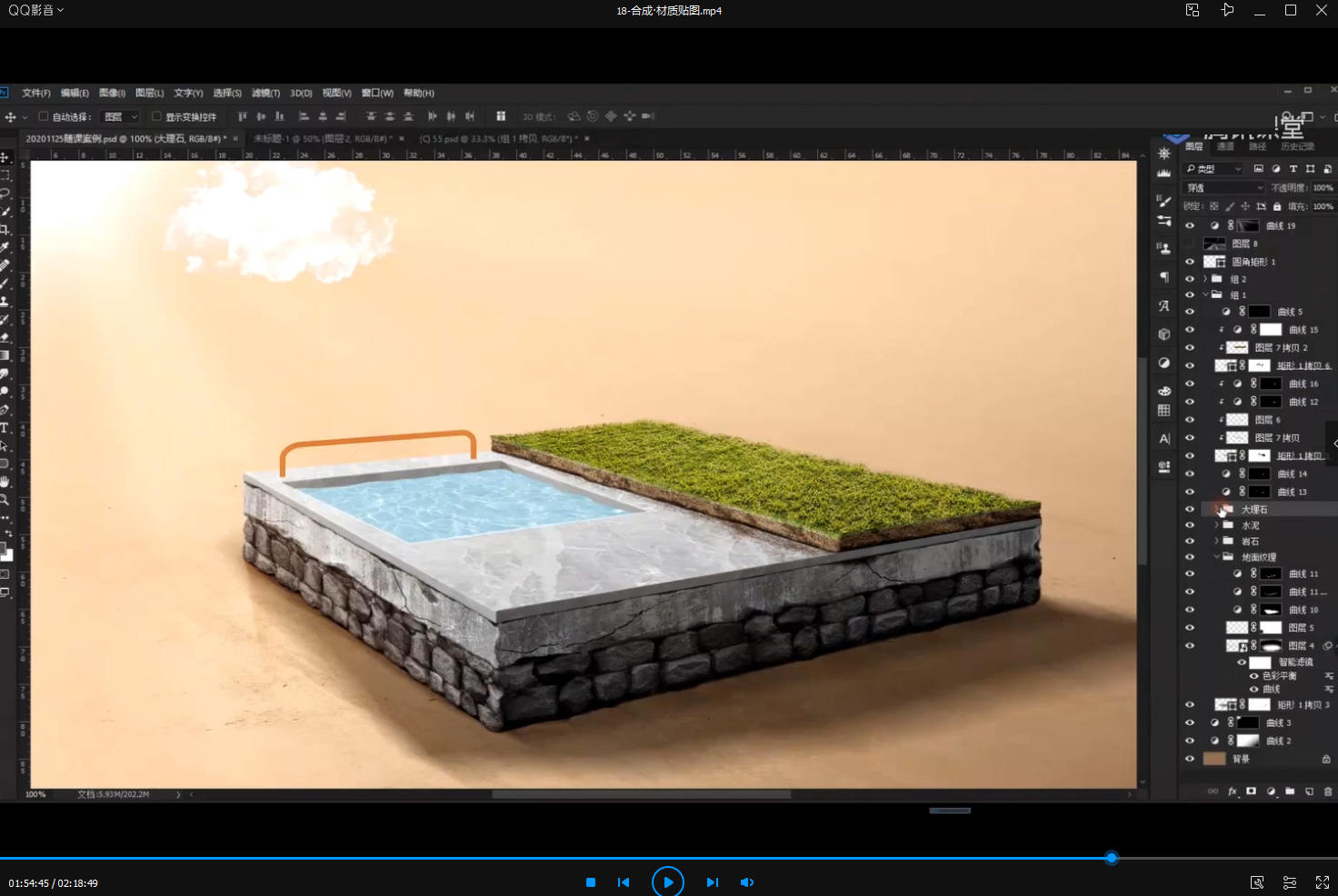Collapse the 地面纹理 layer group

tap(1217, 557)
